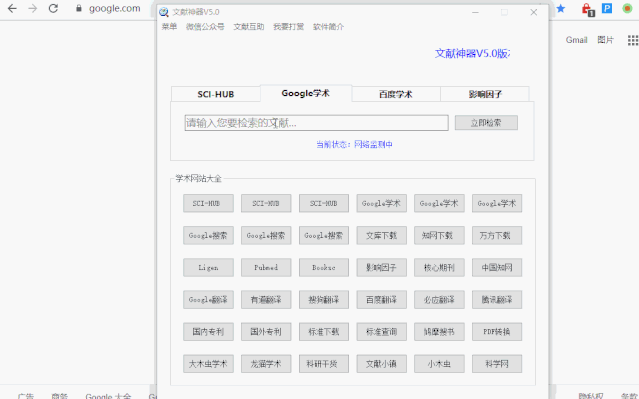Open the 微信公众号 menu item

[205, 26]
